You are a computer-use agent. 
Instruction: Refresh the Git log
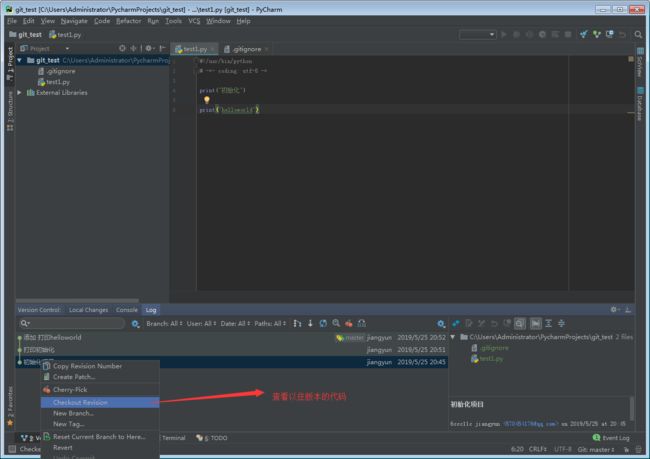tap(323, 323)
